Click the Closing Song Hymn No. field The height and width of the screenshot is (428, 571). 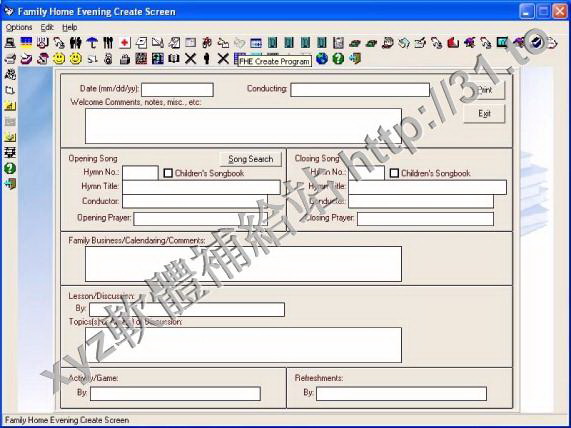tap(366, 173)
